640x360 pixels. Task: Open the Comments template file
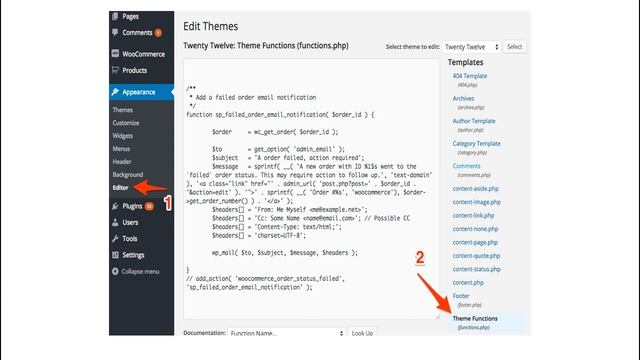[466, 166]
